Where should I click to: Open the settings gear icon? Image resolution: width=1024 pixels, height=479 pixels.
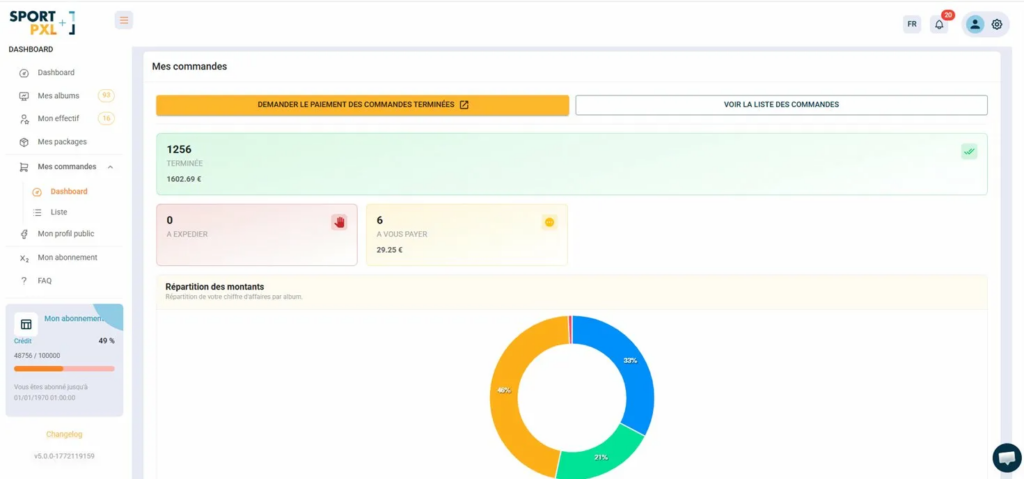[x=997, y=24]
